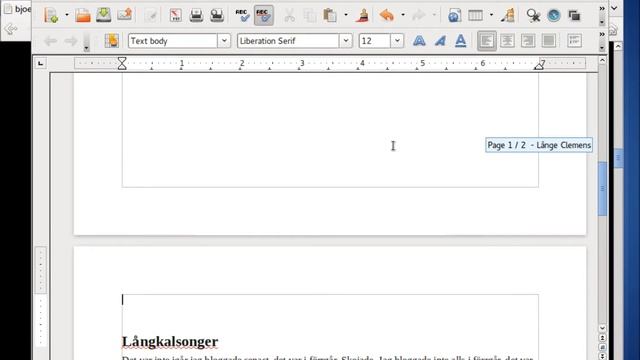The height and width of the screenshot is (360, 640).
Task: Create a new document with New icon
Action: [x=51, y=16]
